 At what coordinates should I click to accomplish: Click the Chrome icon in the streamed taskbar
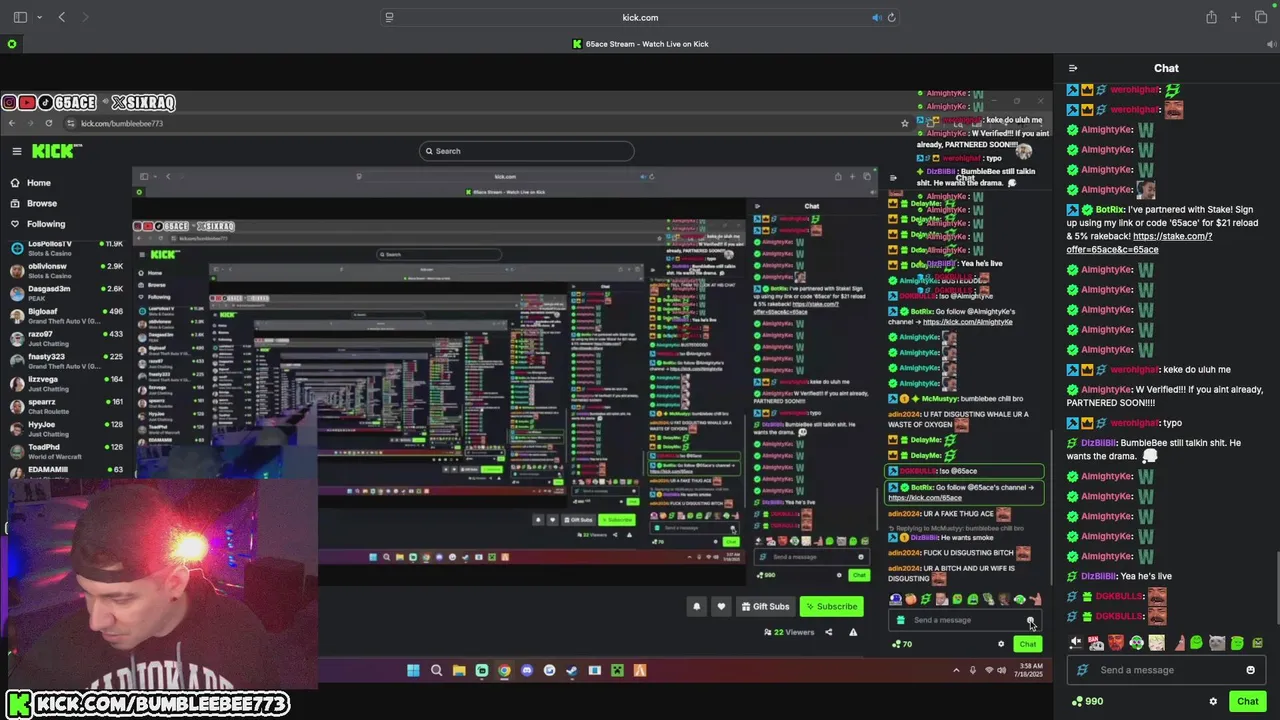click(504, 670)
